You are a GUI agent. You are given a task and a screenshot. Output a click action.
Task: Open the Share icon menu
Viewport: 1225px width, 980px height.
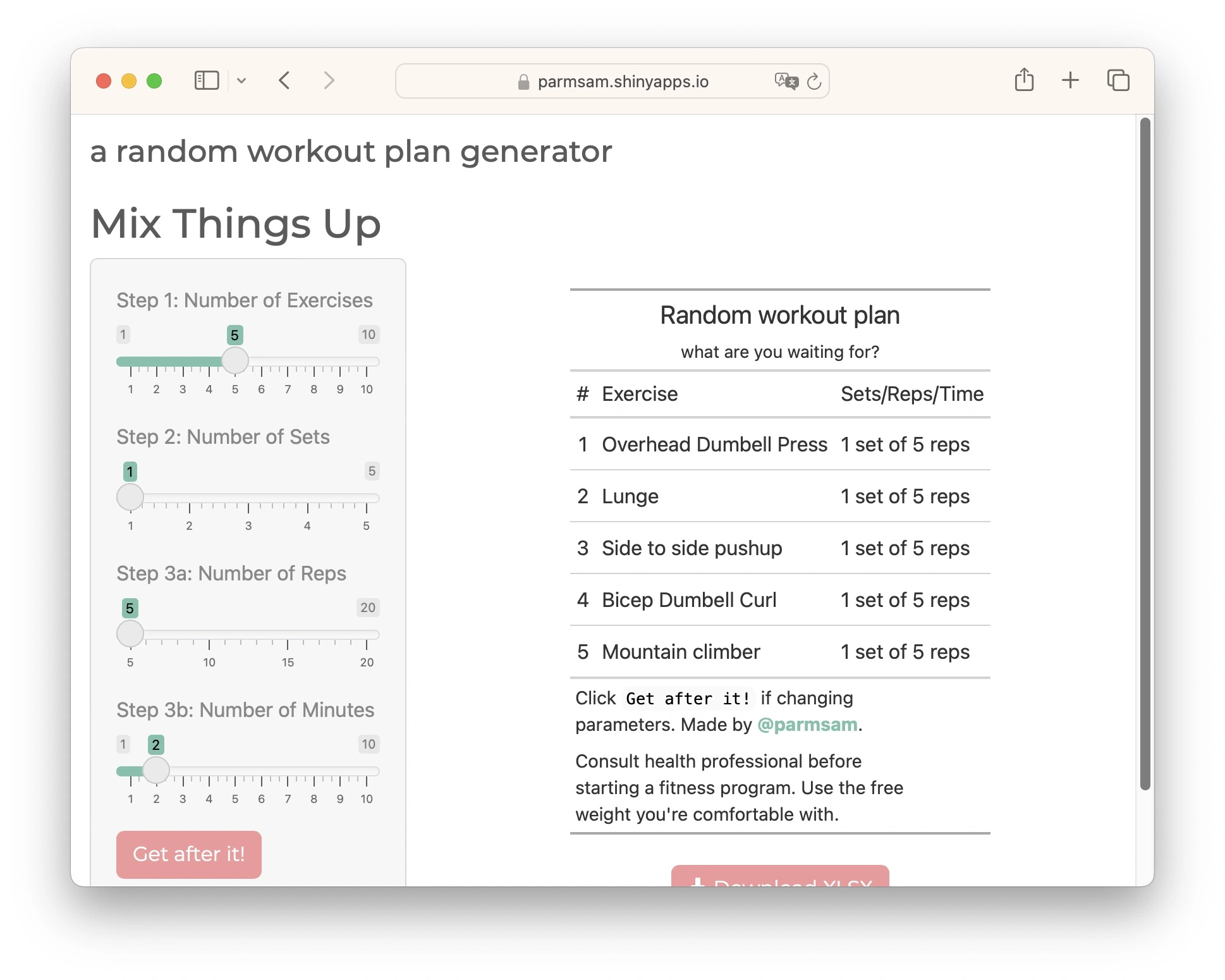tap(1024, 80)
